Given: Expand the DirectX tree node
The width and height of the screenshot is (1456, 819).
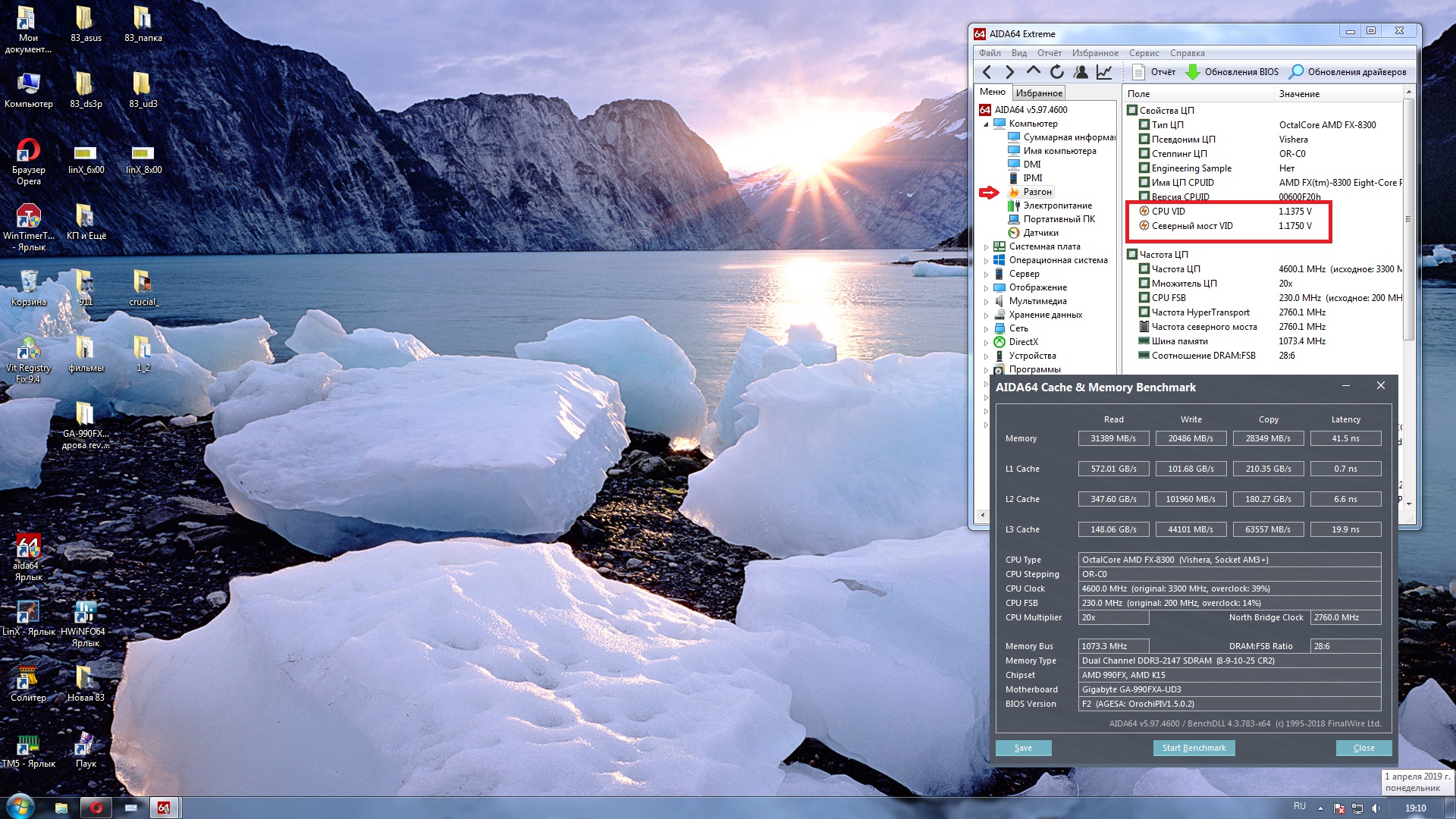Looking at the screenshot, I should pyautogui.click(x=986, y=343).
